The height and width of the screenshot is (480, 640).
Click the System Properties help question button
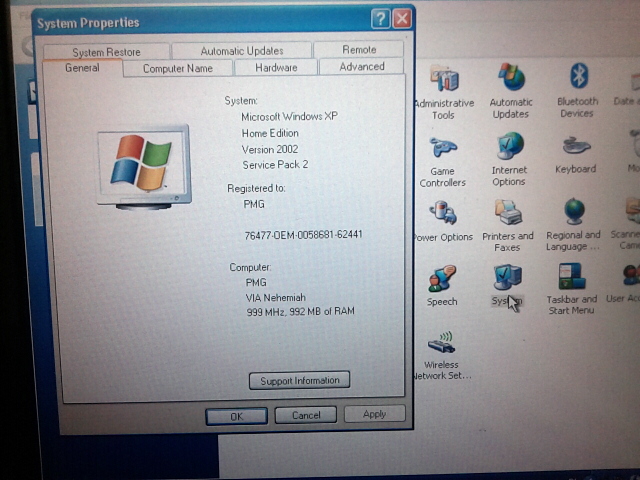point(380,19)
